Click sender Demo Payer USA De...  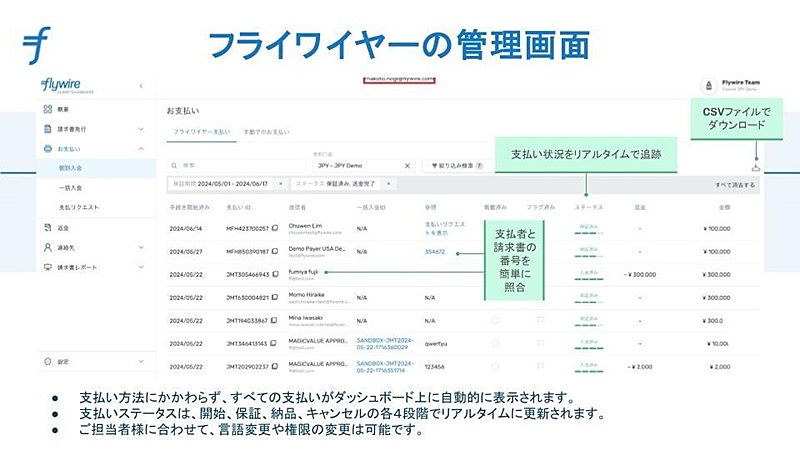pyautogui.click(x=317, y=248)
